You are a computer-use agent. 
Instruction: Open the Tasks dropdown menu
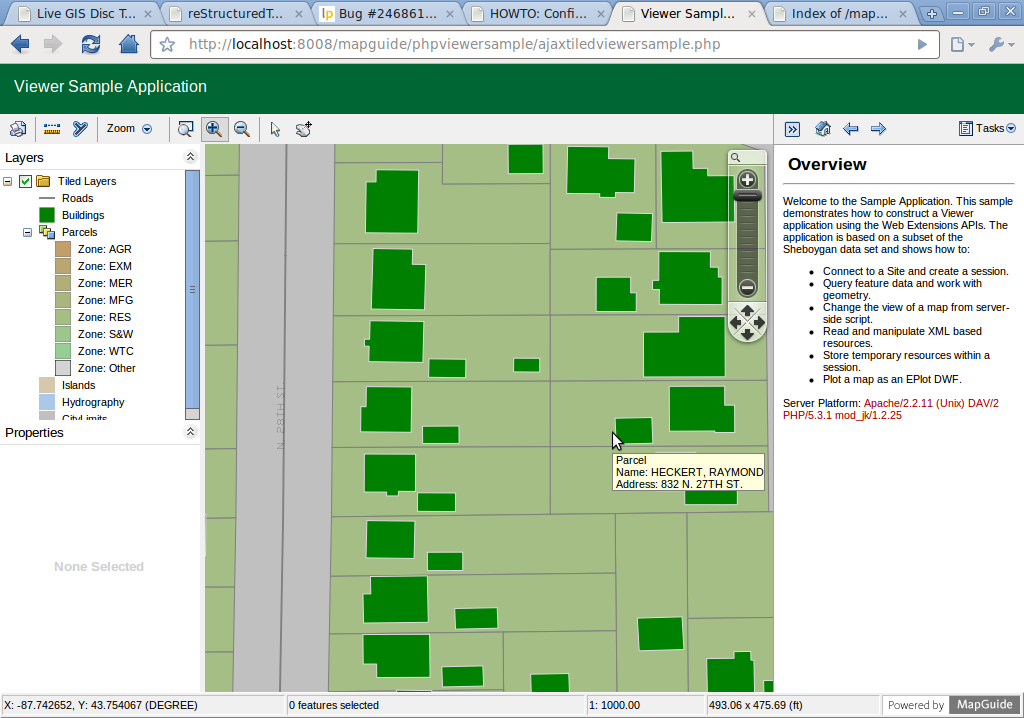click(987, 129)
